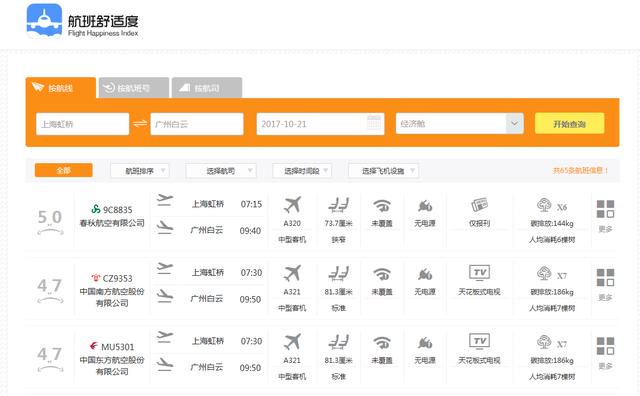Click takeoff icon in 9C8835 row
This screenshot has width=640, height=396.
165,200
